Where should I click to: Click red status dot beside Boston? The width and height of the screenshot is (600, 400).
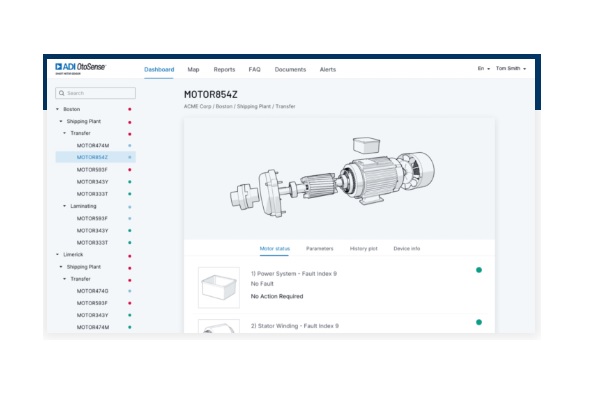130,109
